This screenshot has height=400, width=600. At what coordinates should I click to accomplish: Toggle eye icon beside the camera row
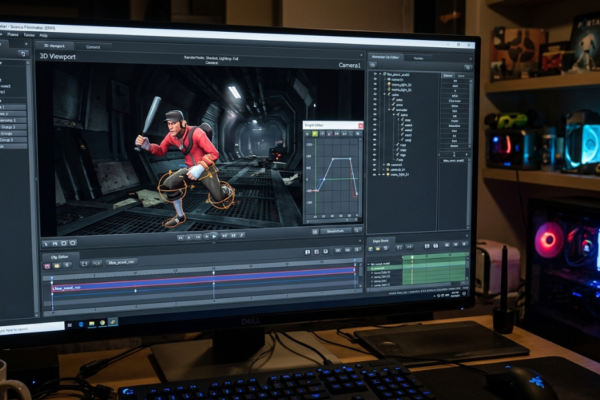click(375, 79)
